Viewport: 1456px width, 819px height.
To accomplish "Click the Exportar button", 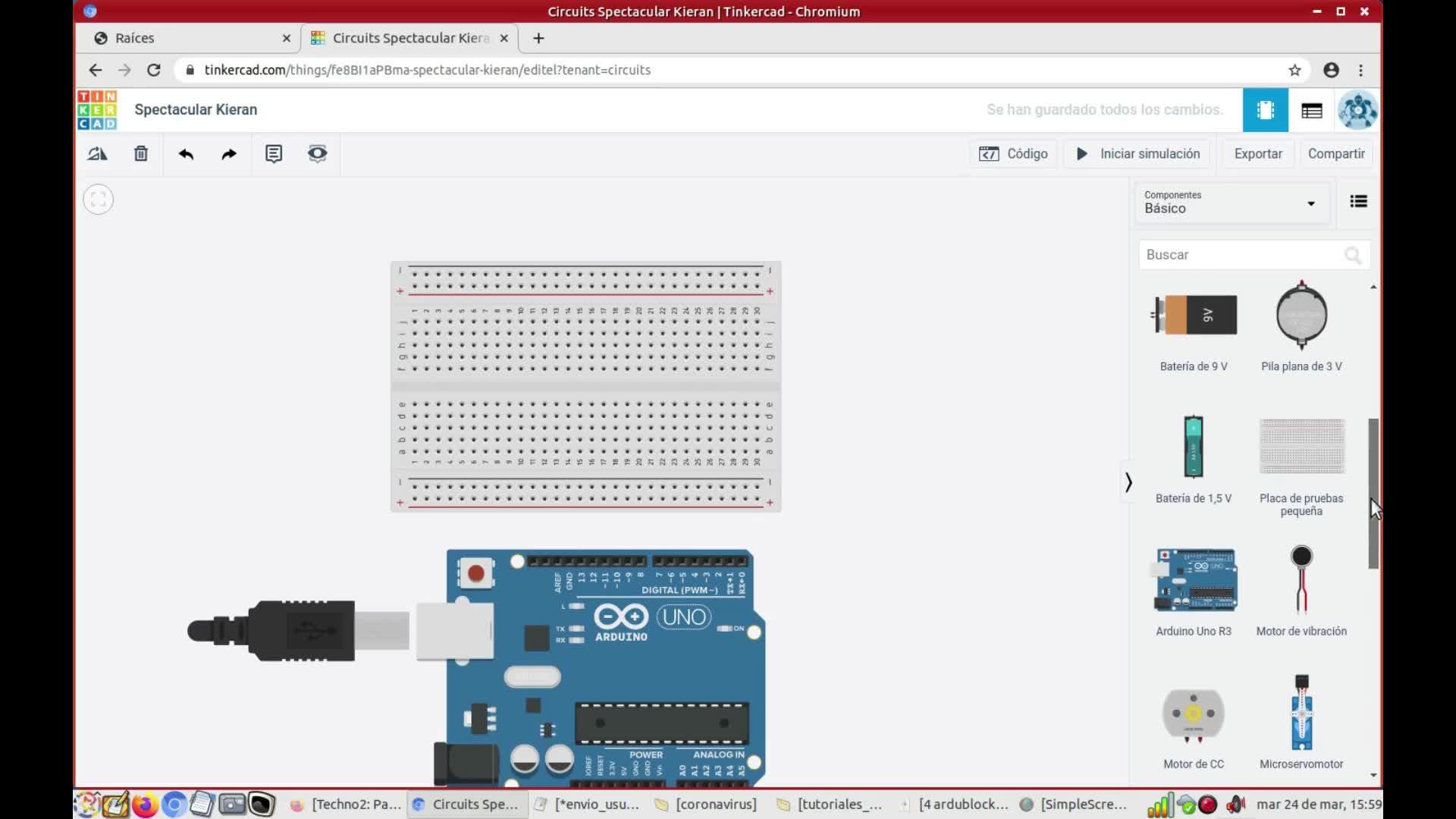I will [x=1257, y=154].
